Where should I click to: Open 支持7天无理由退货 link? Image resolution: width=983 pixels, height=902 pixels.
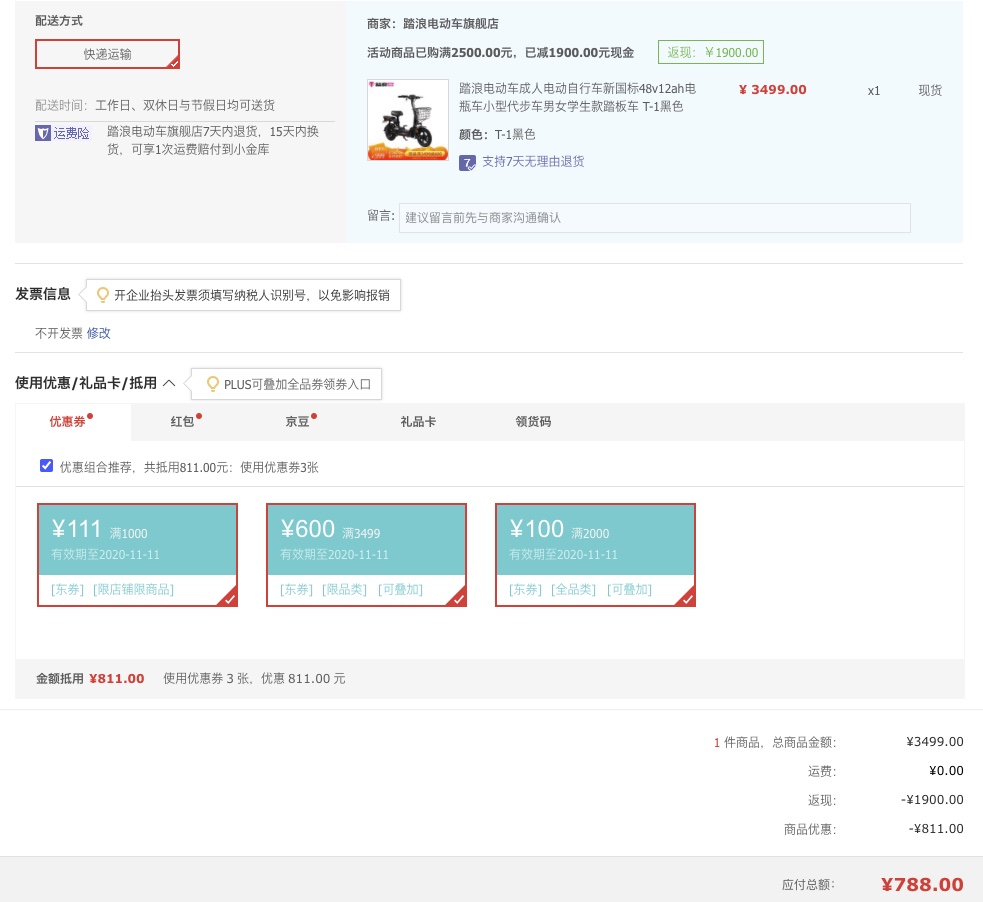click(x=533, y=162)
